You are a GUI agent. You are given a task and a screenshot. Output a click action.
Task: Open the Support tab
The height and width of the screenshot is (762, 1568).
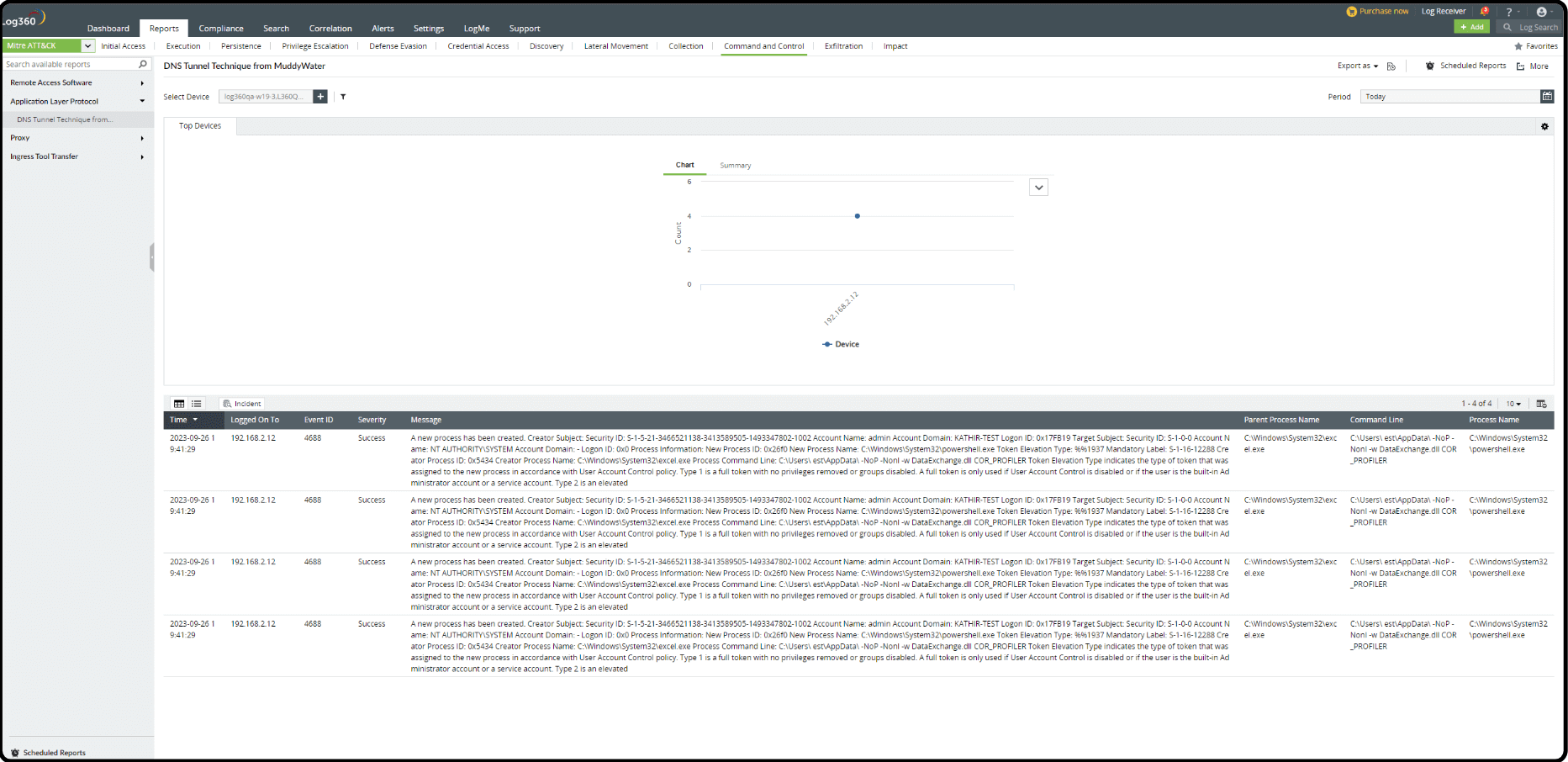[x=525, y=29]
